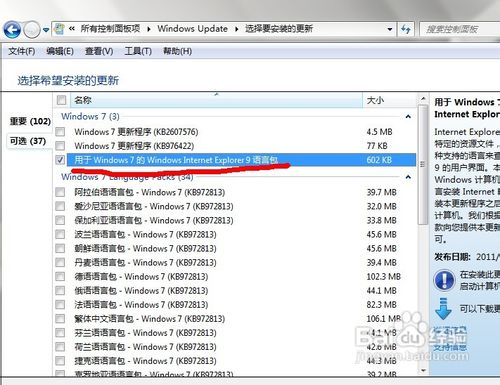
Task: Check the KB976422 update checkbox
Action: click(60, 146)
